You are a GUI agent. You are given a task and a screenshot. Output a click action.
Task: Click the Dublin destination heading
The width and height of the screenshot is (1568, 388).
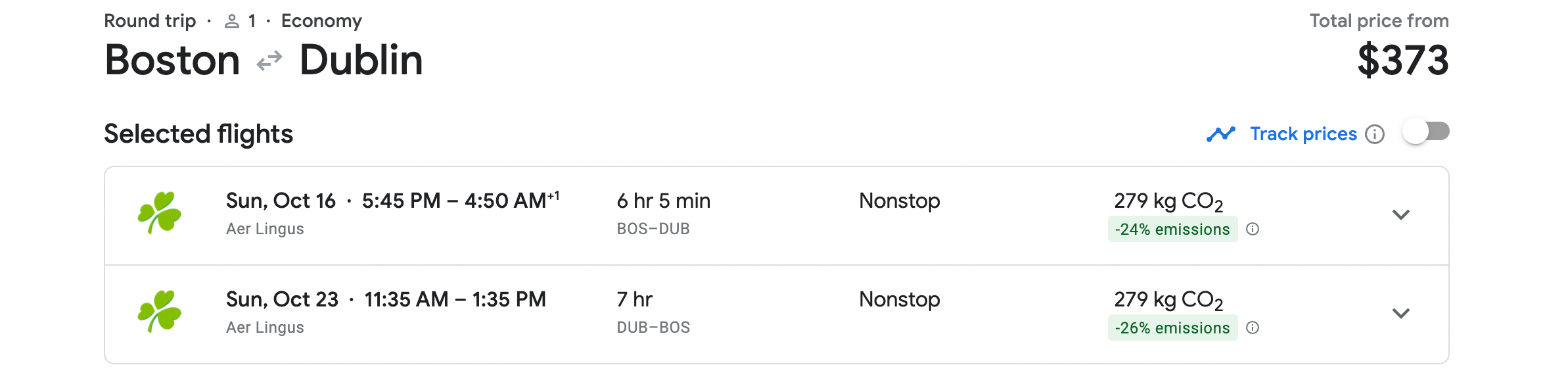[361, 60]
